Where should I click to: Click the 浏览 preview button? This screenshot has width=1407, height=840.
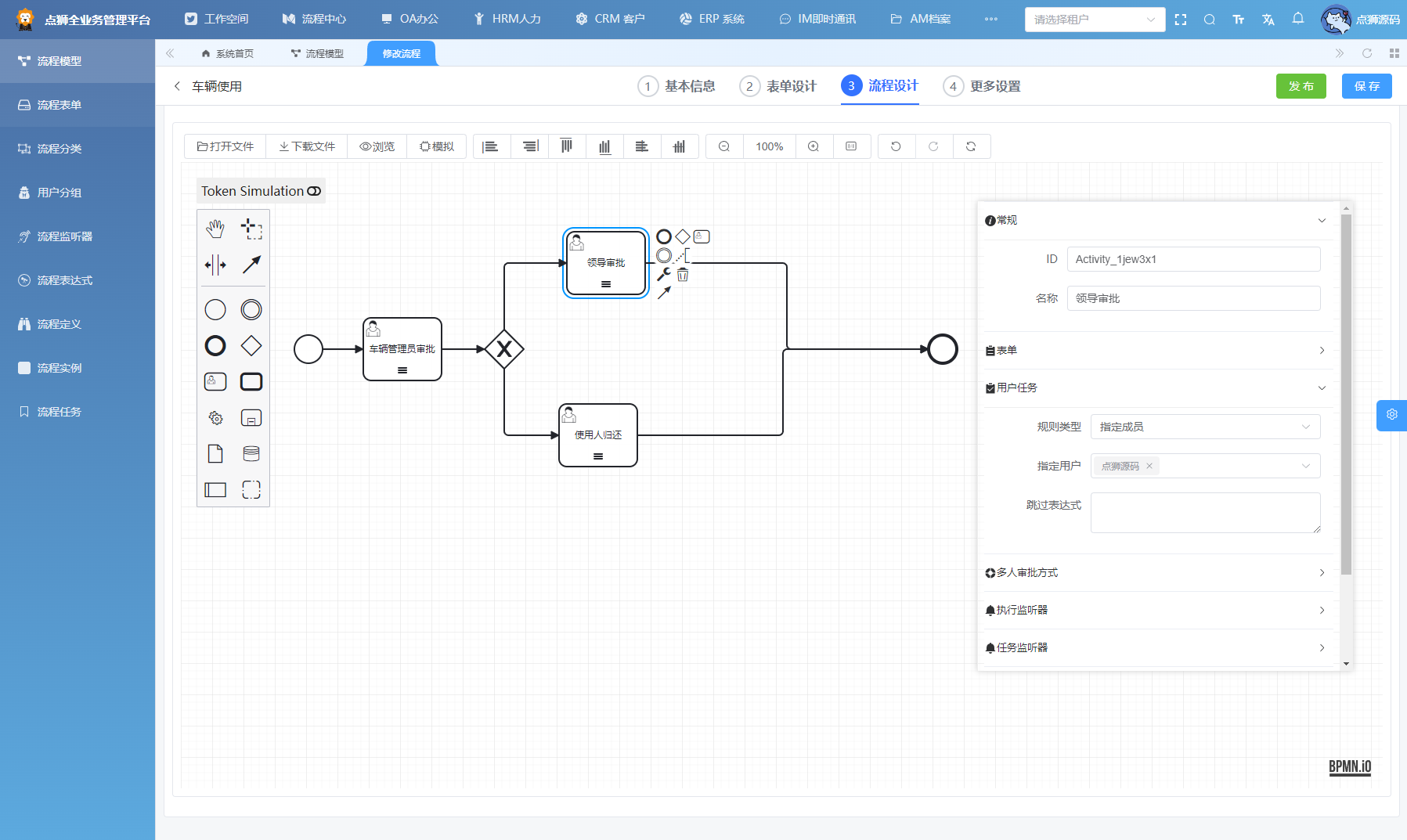[x=377, y=146]
